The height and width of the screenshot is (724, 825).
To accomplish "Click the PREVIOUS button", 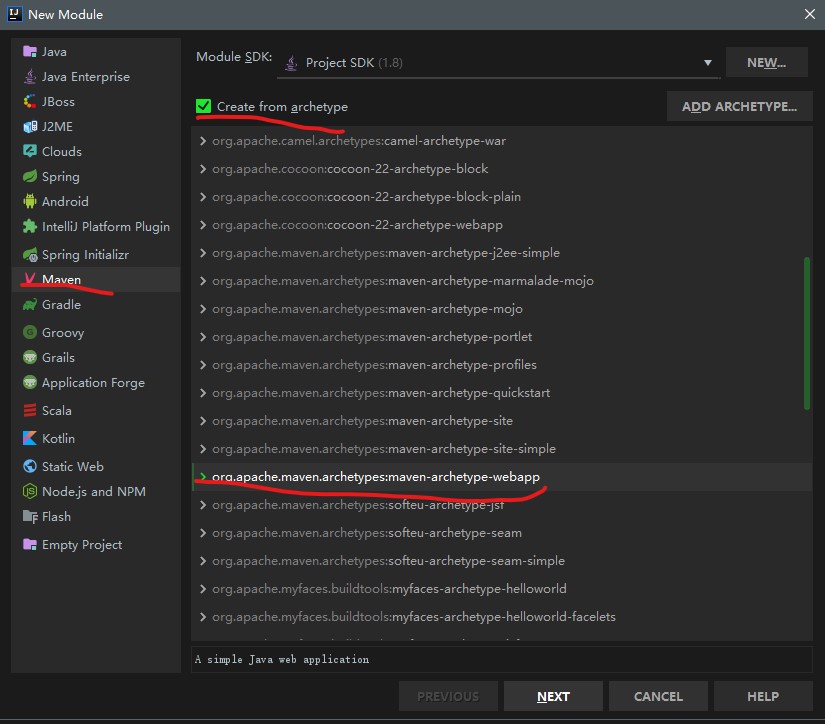I will point(448,696).
